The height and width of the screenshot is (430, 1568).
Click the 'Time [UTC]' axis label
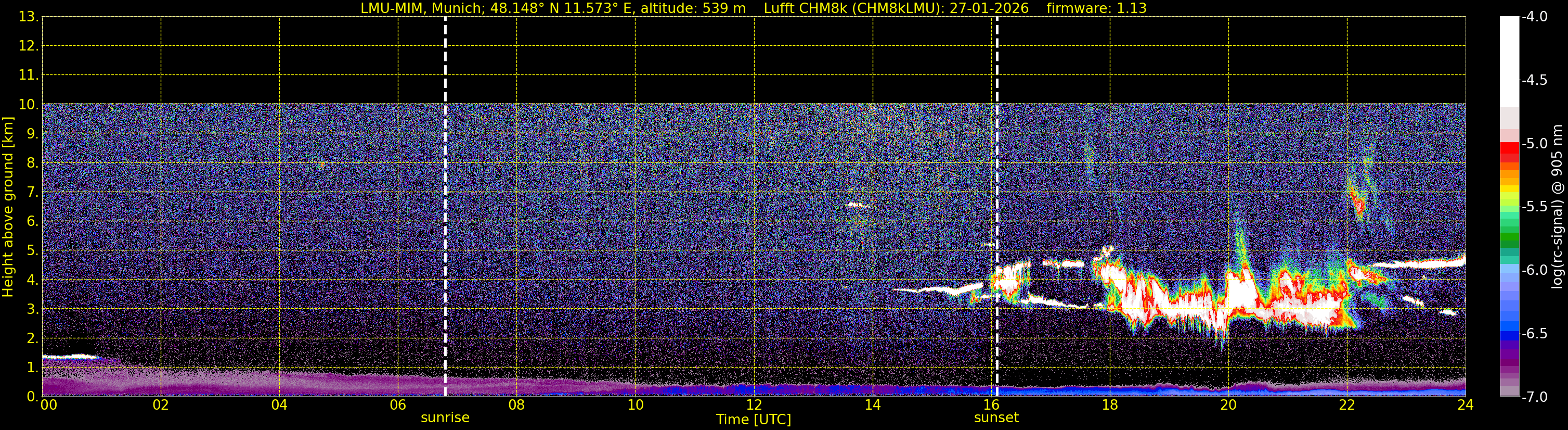click(x=754, y=420)
